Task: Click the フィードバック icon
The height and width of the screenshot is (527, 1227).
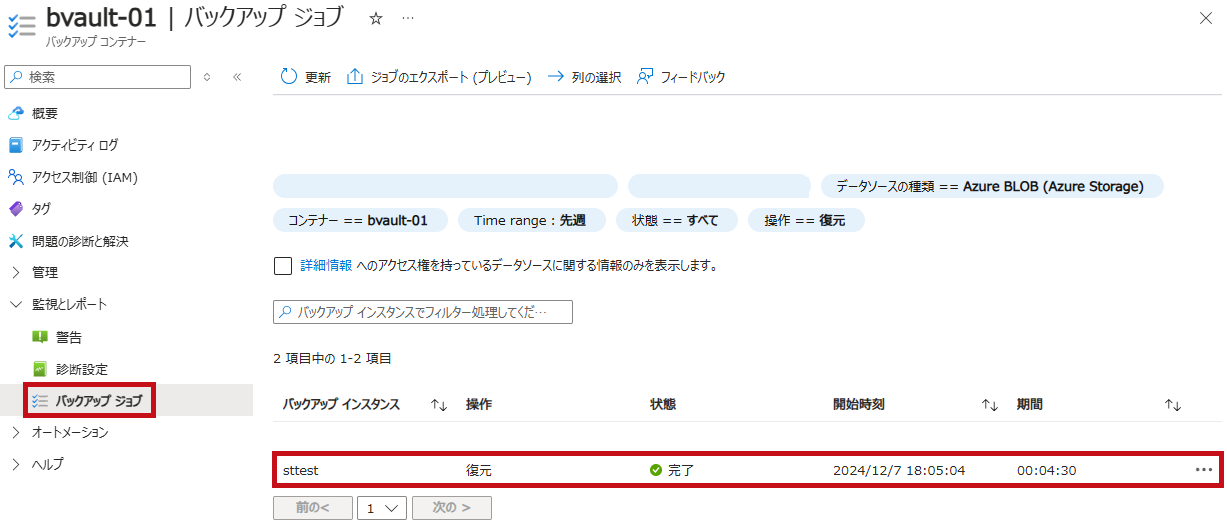Action: pos(645,77)
